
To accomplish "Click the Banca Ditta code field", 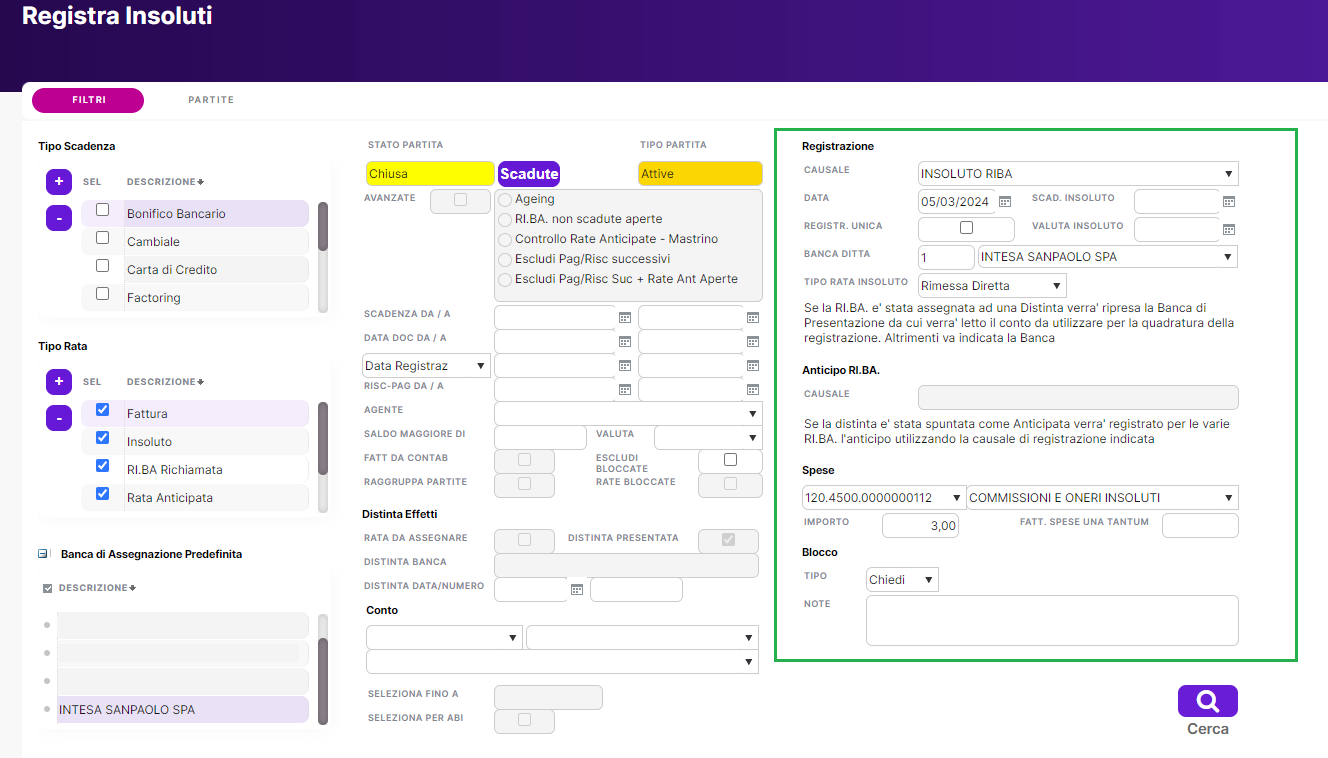I will point(946,257).
